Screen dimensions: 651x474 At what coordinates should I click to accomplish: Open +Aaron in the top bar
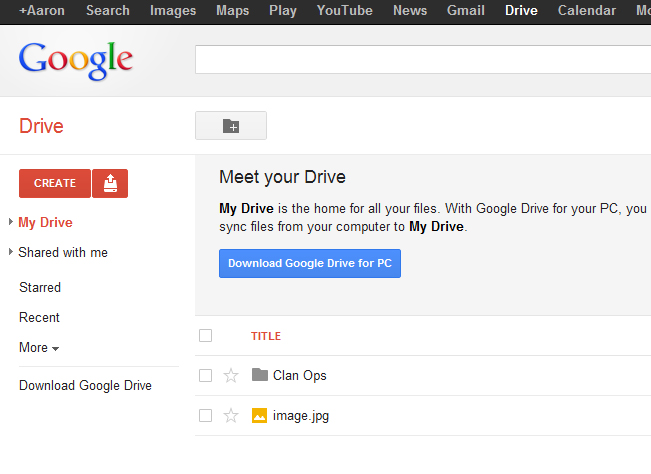[42, 10]
